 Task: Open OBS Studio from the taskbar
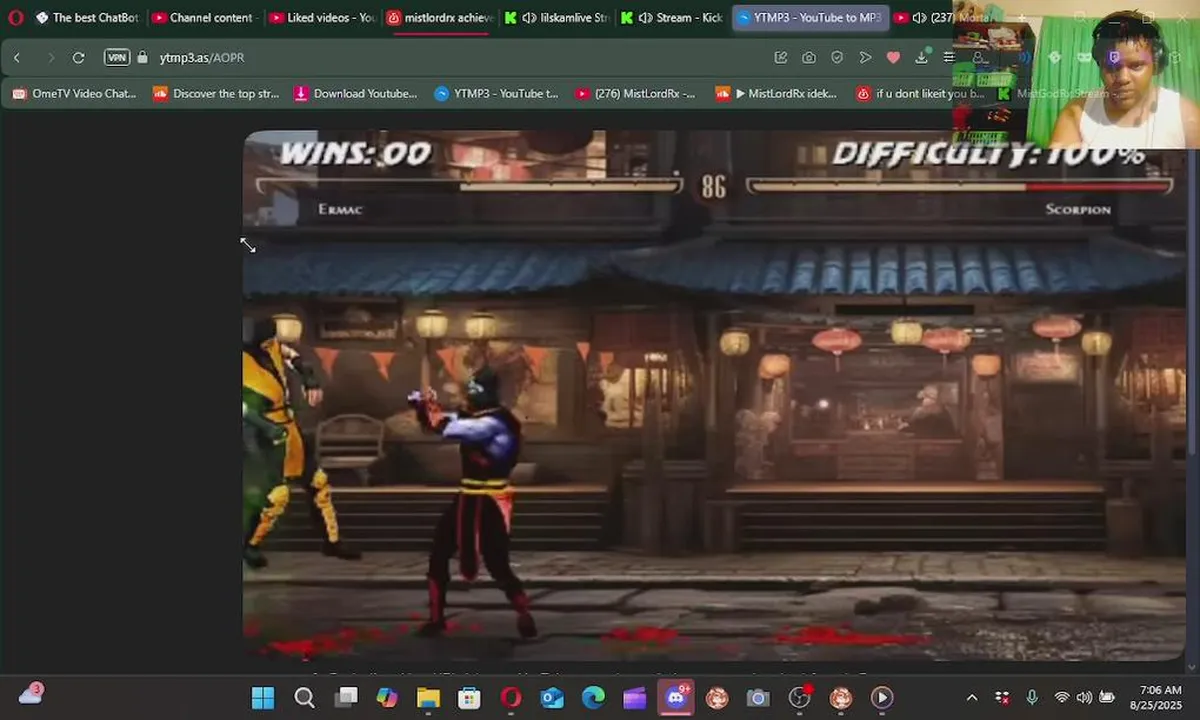(x=799, y=697)
